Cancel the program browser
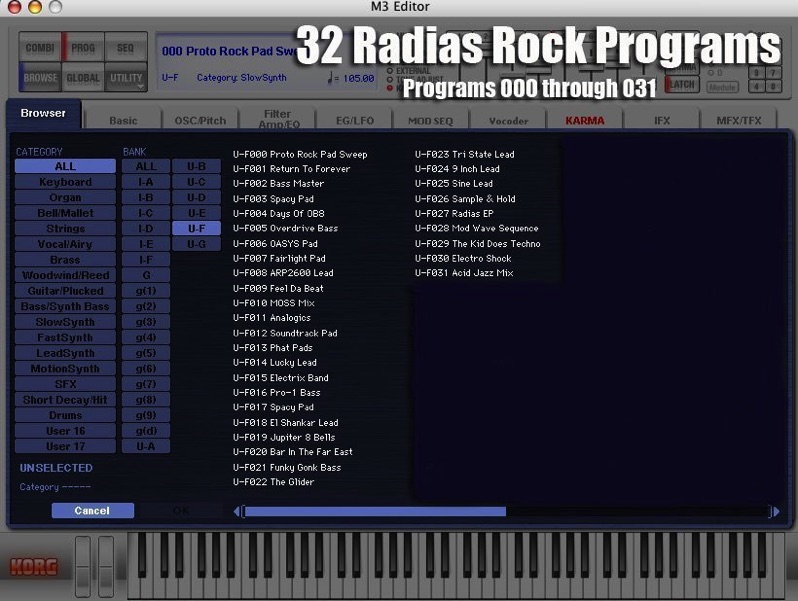Viewport: 798px width, 601px height. click(x=92, y=510)
